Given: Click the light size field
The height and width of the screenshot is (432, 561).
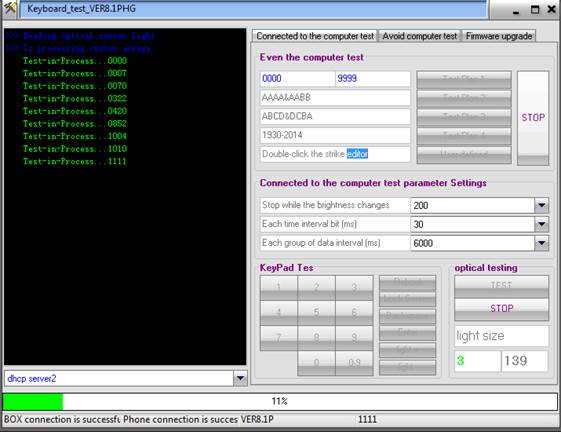Looking at the screenshot, I should (501, 336).
